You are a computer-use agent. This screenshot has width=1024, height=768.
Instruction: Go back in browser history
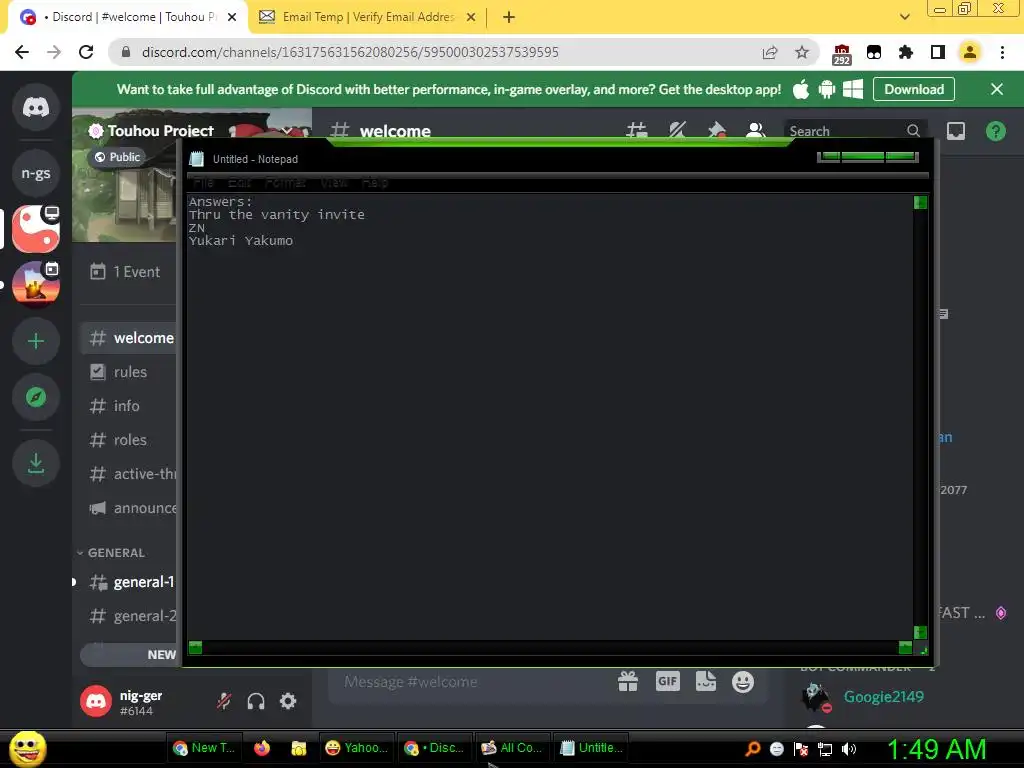click(22, 52)
